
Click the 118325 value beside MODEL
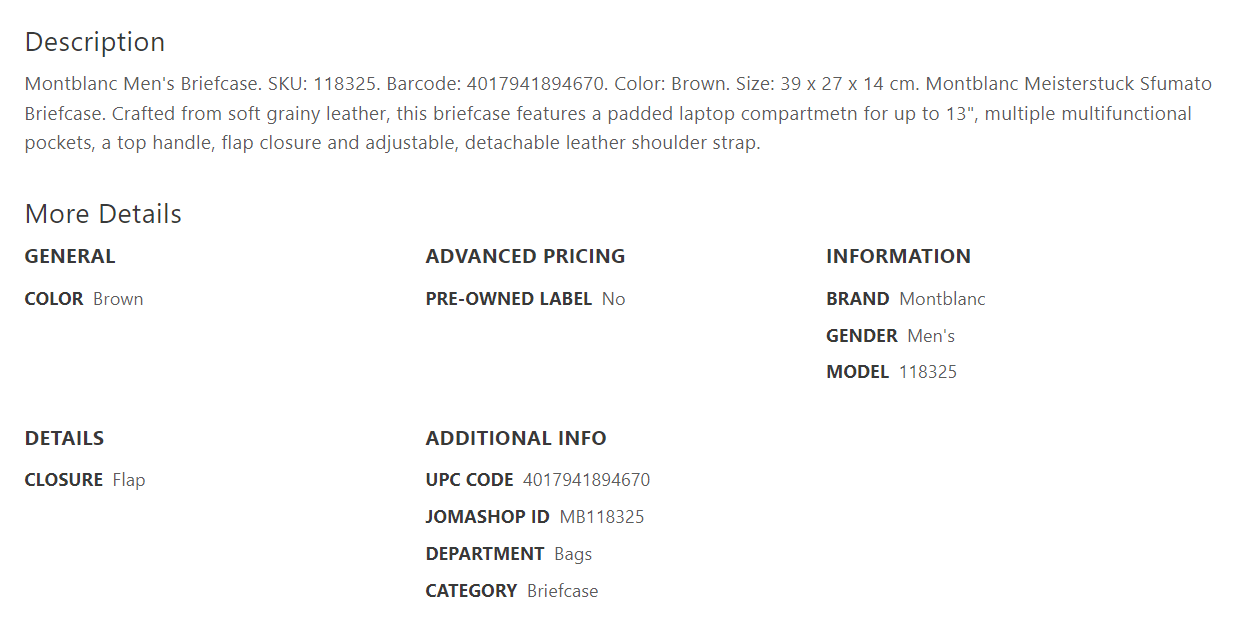pyautogui.click(x=927, y=372)
